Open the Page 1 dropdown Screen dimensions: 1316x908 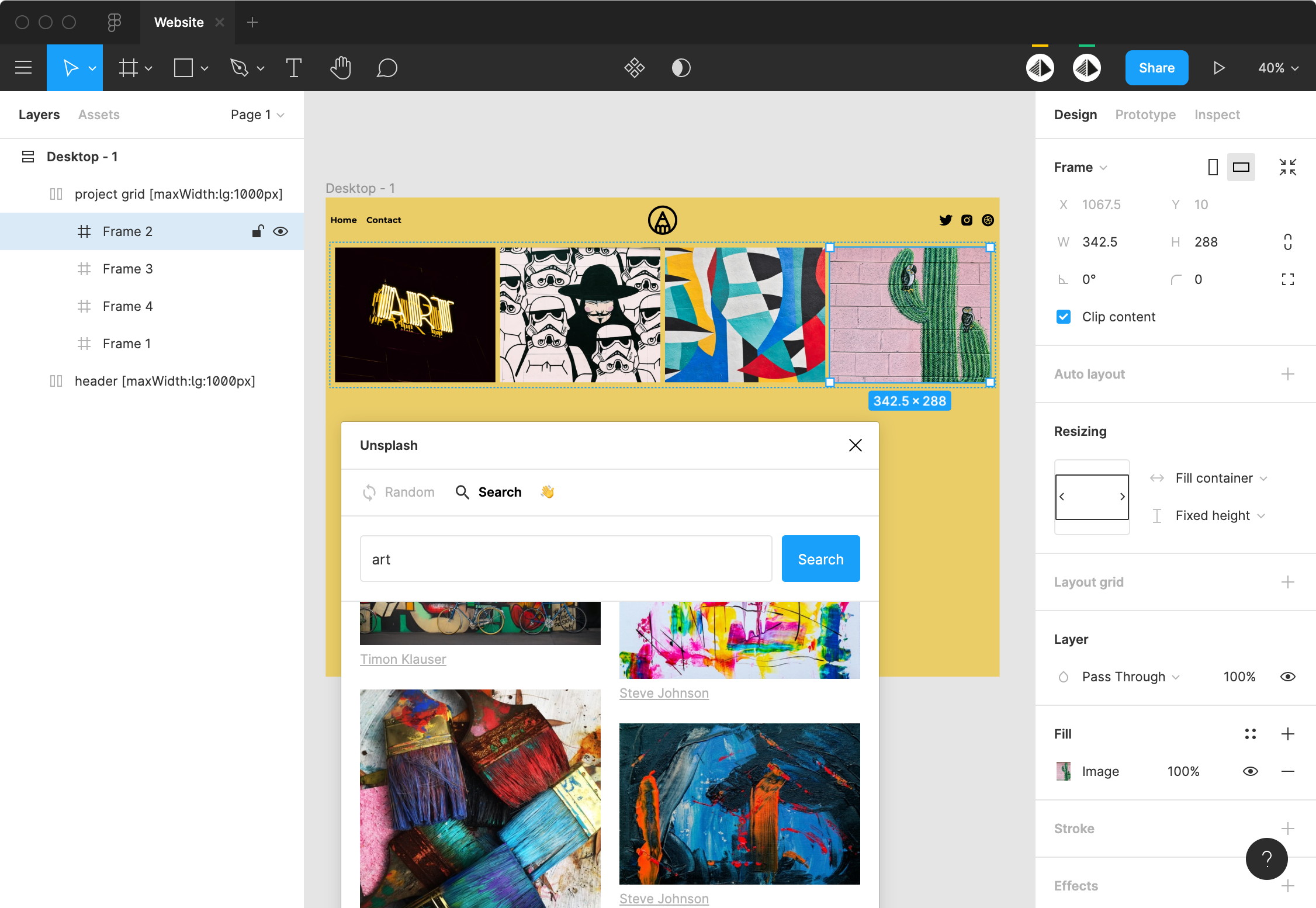tap(257, 115)
